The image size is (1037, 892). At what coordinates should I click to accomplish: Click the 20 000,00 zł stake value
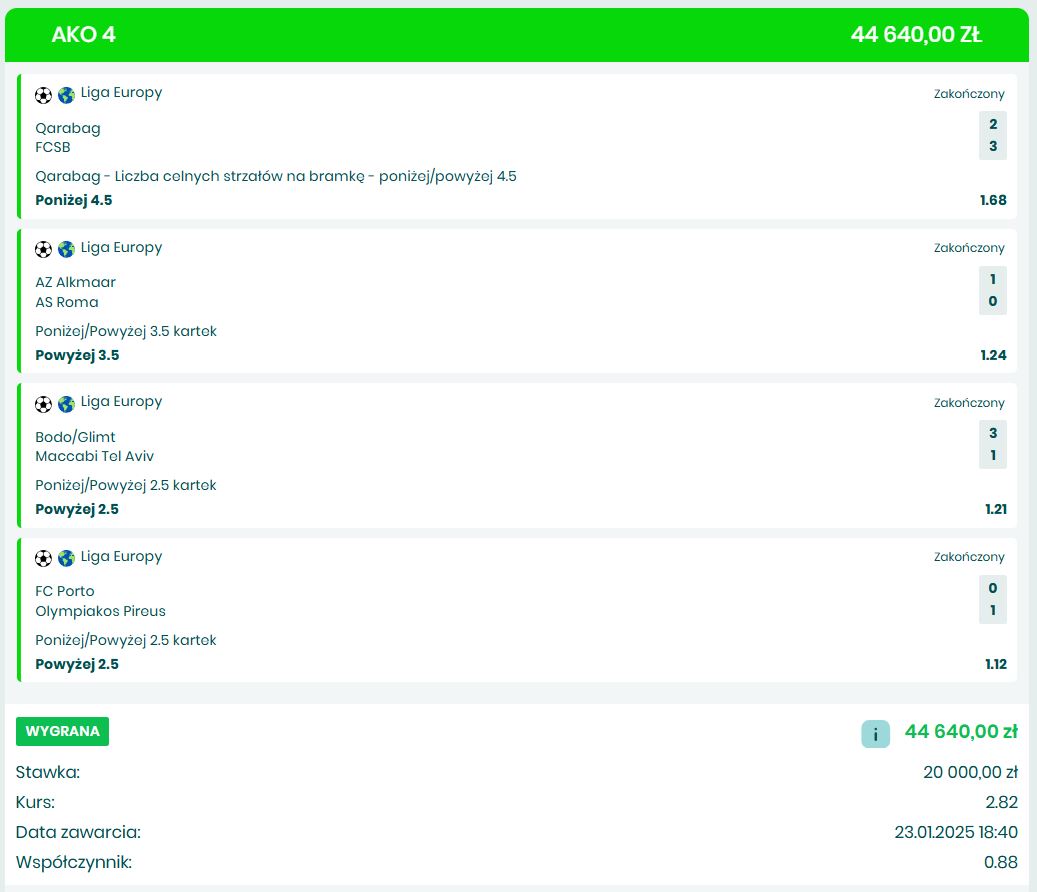tap(970, 772)
